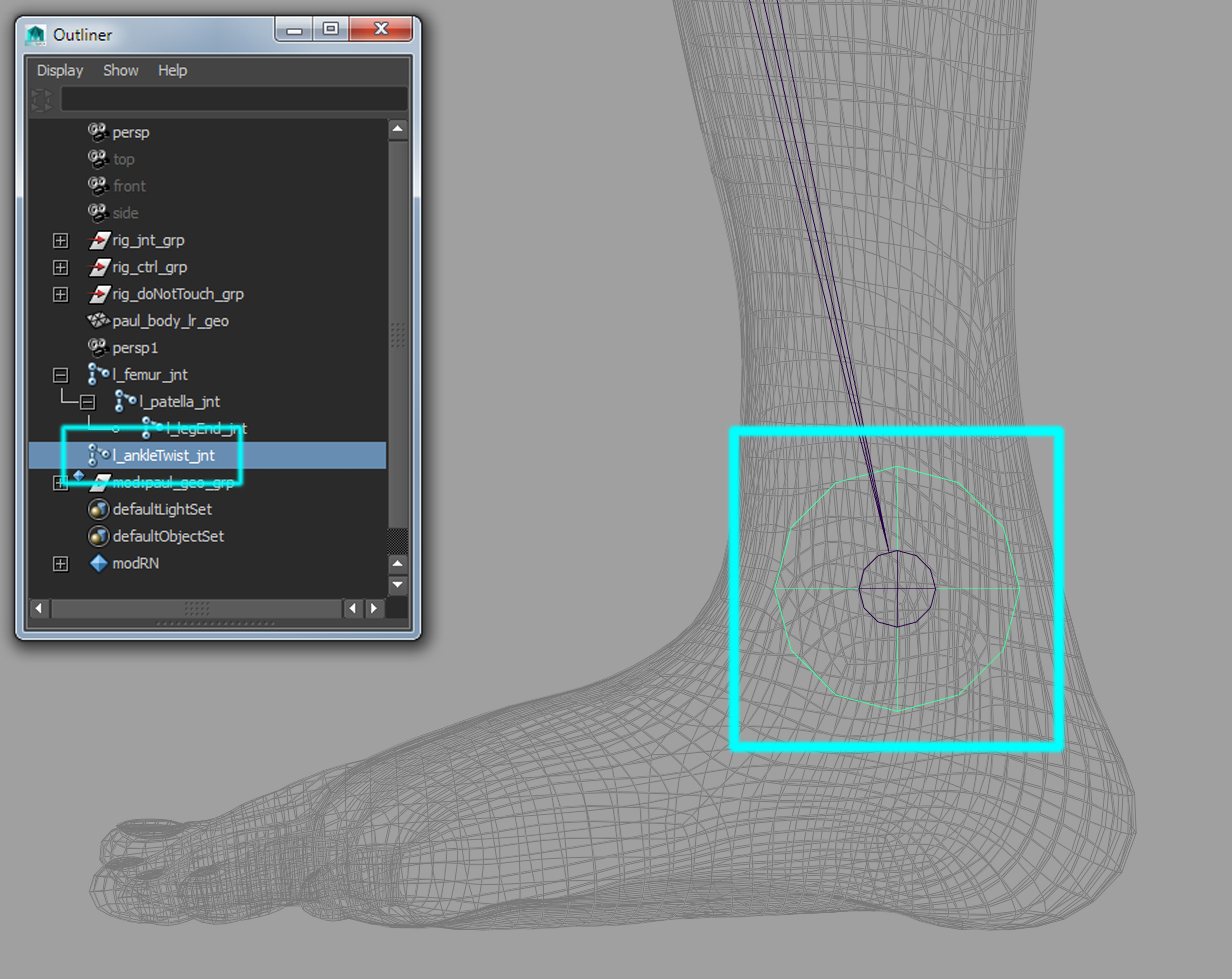The width and height of the screenshot is (1232, 979).
Task: Select the l_patella_jnt label
Action: [180, 402]
